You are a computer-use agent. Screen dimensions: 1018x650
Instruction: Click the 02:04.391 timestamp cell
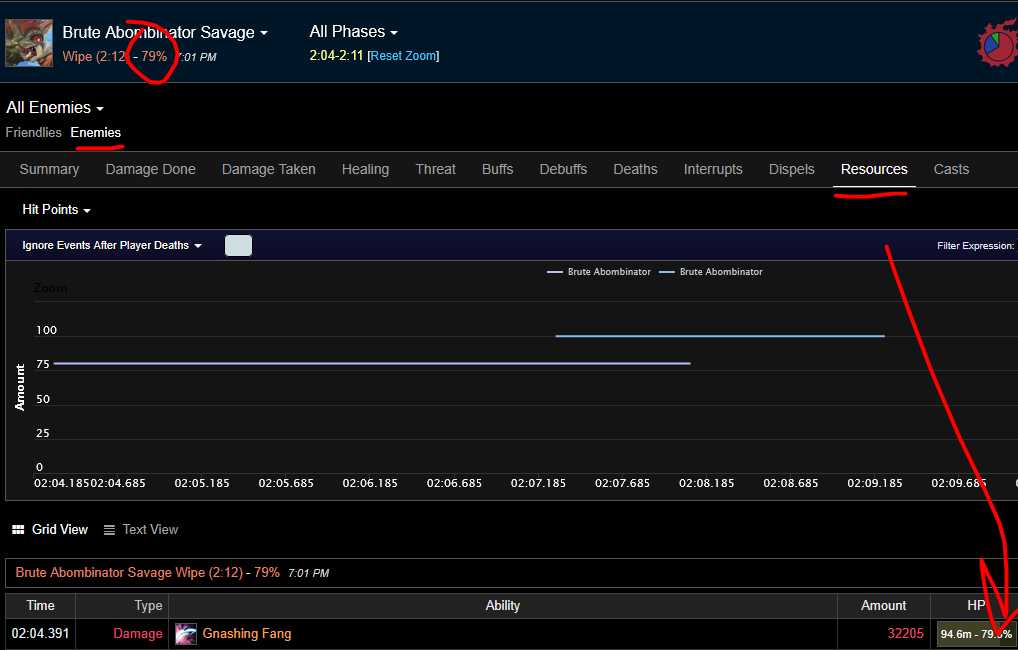(x=40, y=634)
